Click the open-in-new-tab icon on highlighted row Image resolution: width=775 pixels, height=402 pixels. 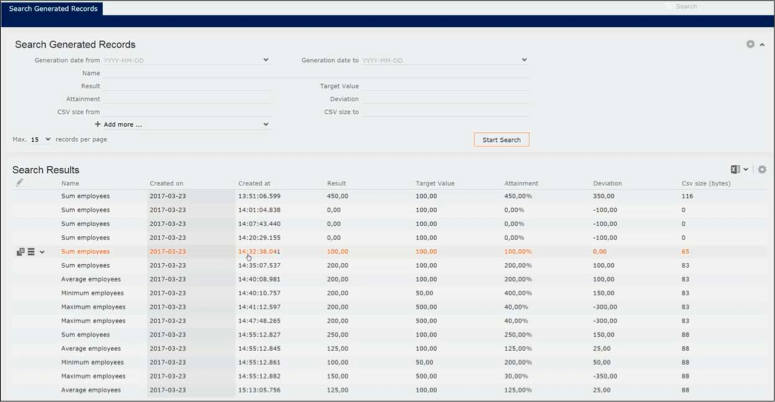click(20, 252)
